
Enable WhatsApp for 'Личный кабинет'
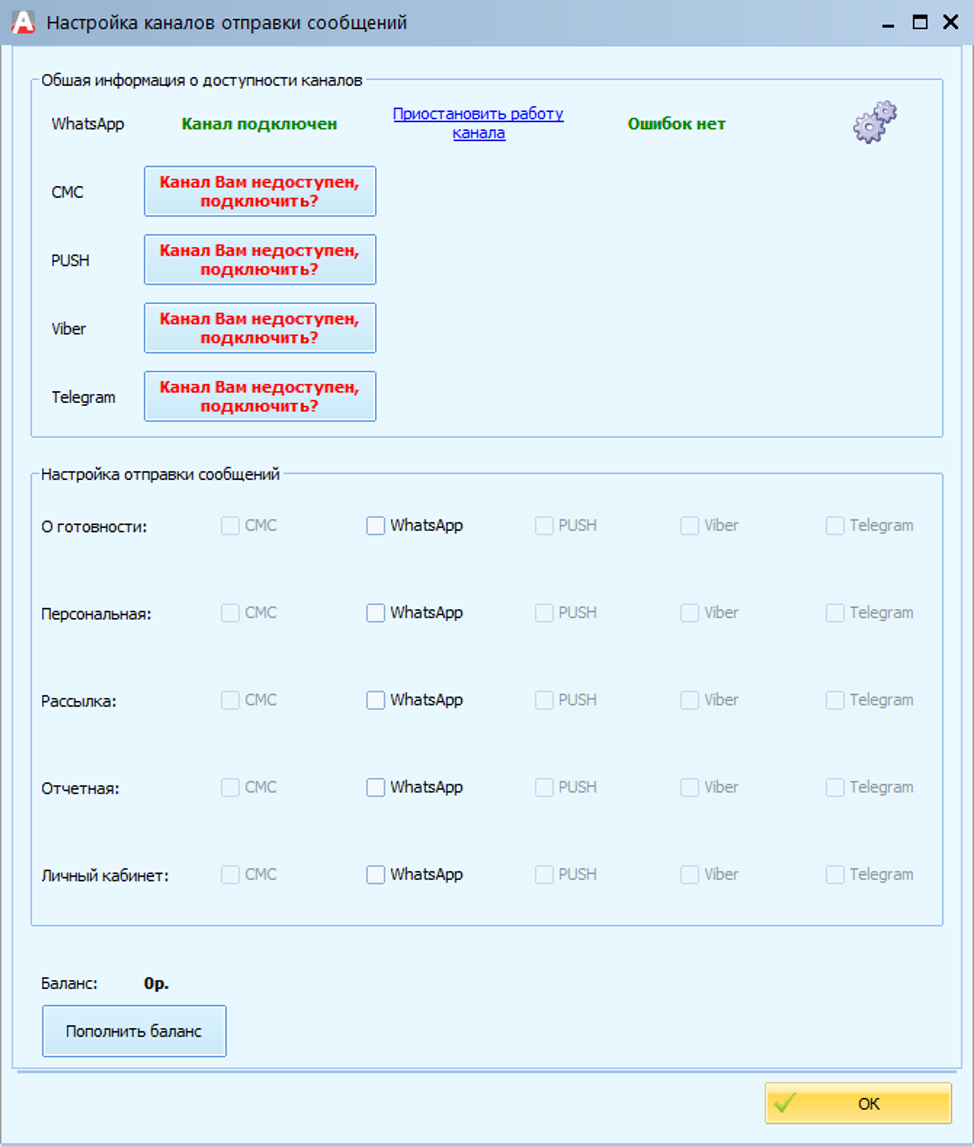point(376,874)
